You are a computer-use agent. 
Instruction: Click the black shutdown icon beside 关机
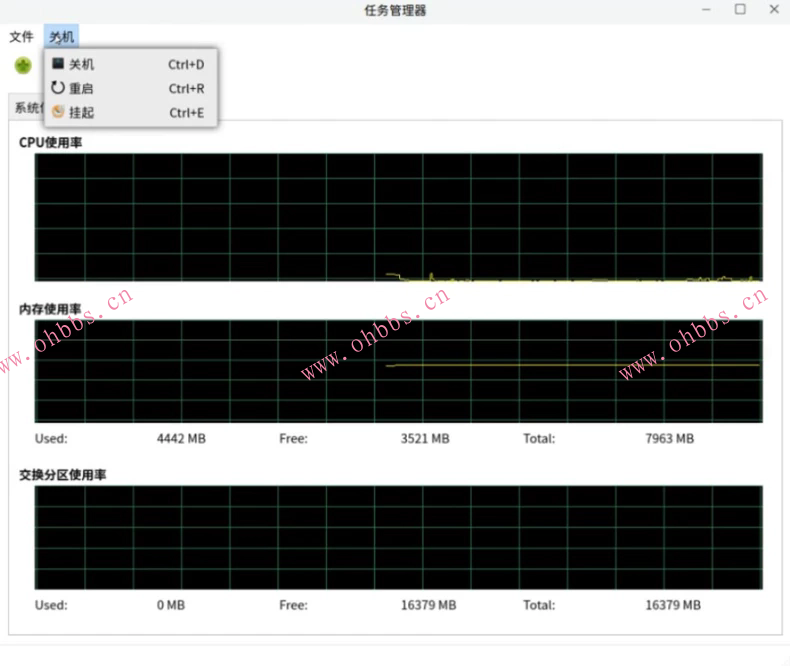coord(58,63)
